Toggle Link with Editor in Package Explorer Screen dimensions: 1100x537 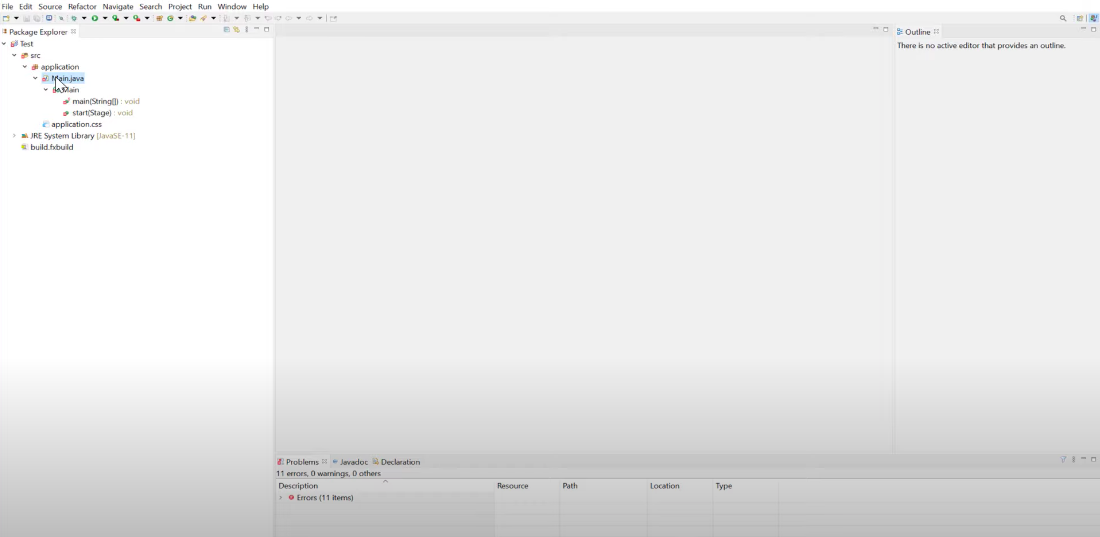[236, 29]
